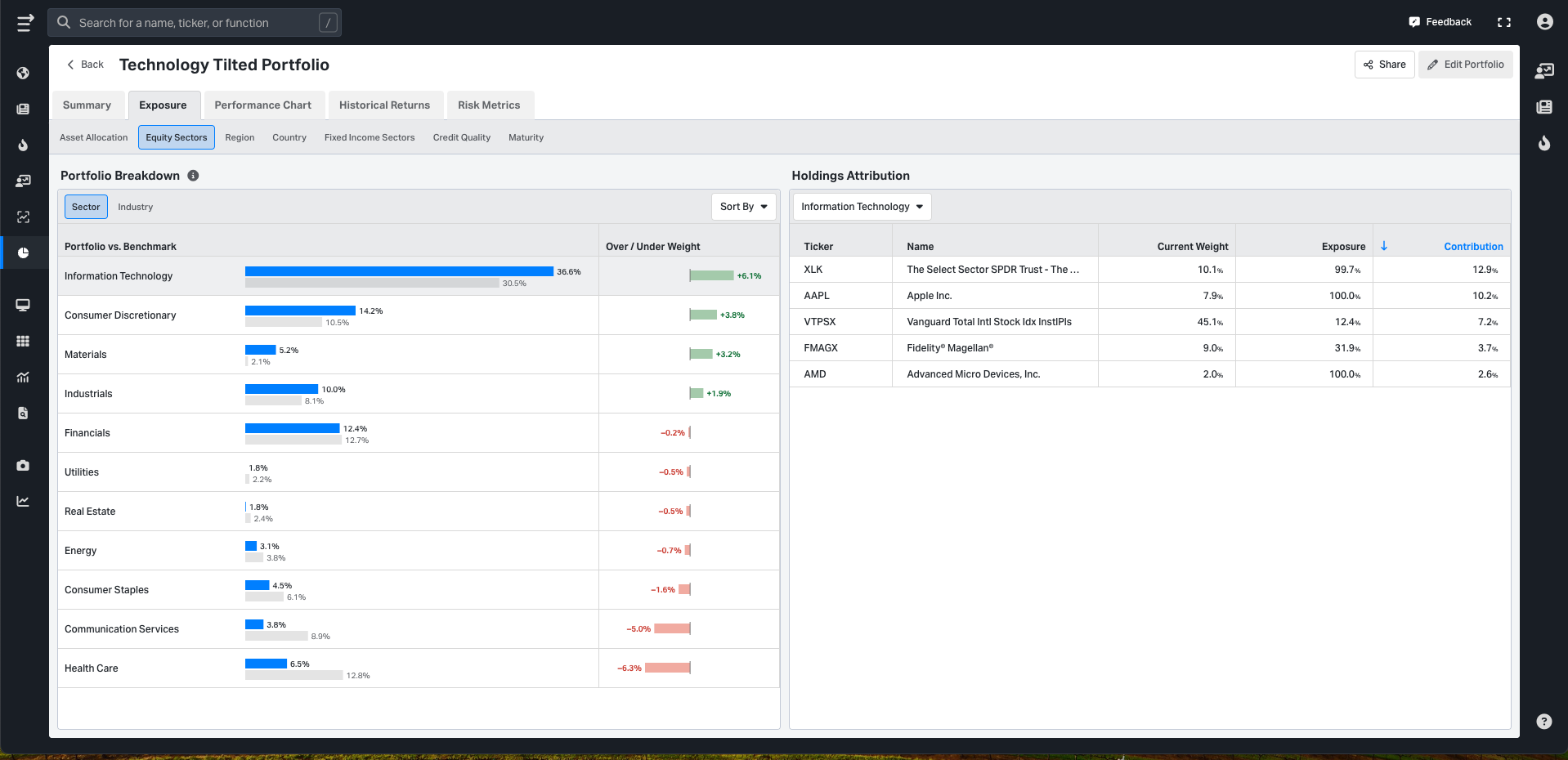Select the grid heatmap sidebar icon

[23, 341]
